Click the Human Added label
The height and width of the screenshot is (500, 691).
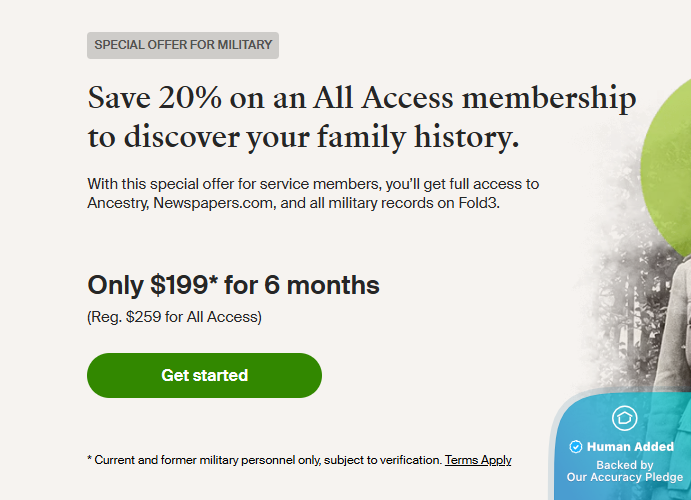coord(630,447)
